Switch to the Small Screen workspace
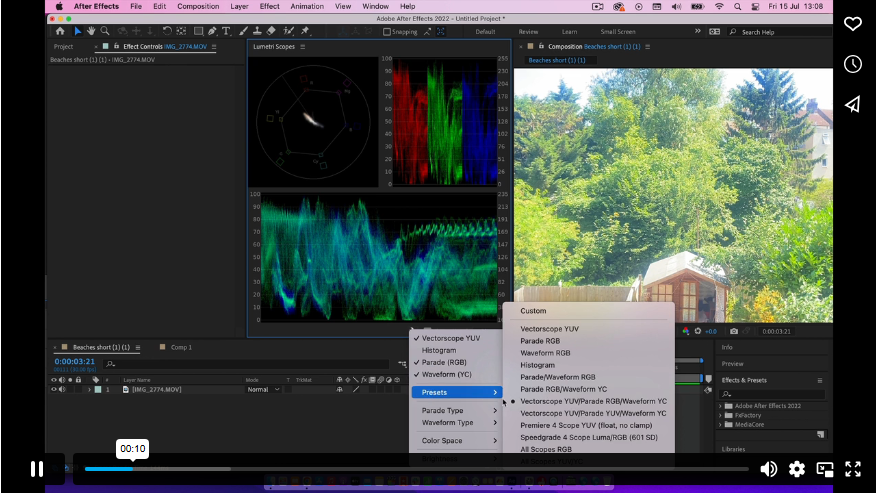 point(617,32)
